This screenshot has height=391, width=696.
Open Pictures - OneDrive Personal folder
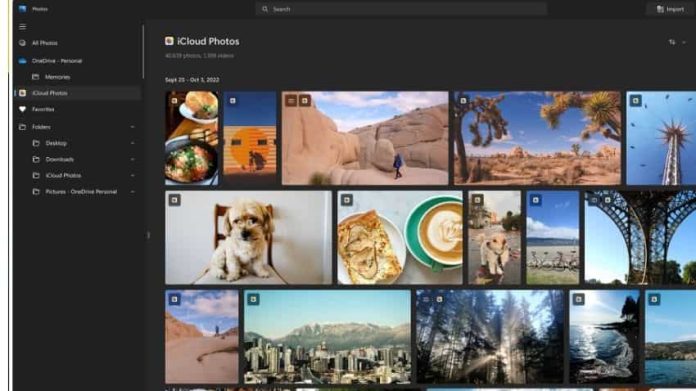[x=81, y=192]
